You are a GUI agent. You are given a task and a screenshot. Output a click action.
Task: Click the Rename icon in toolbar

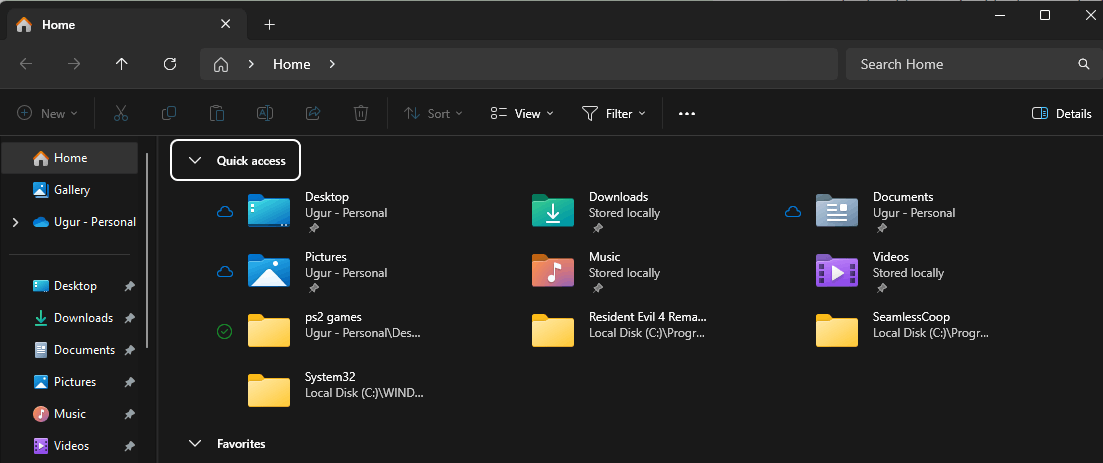point(264,113)
